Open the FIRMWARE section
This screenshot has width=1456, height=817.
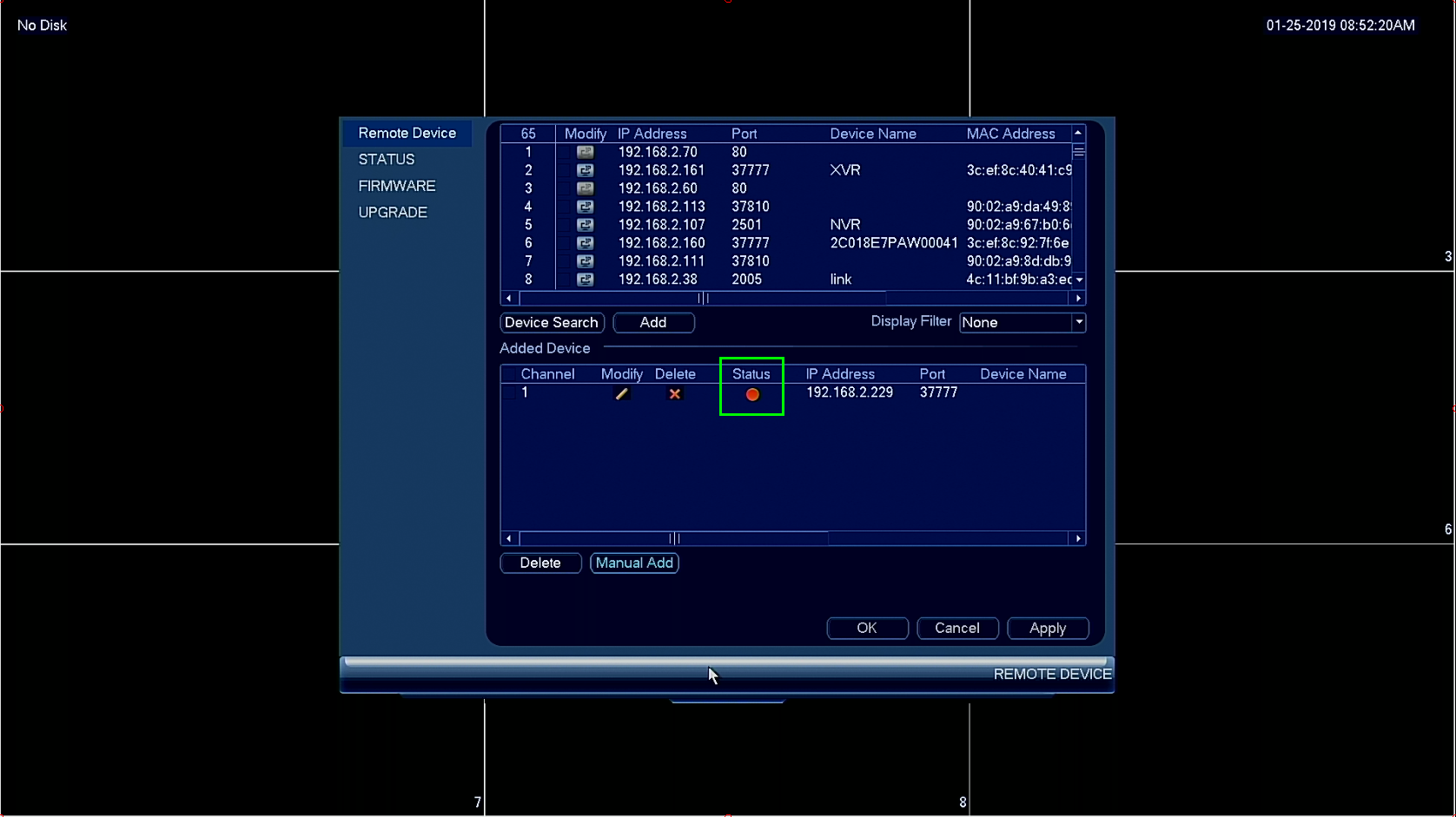click(x=397, y=186)
